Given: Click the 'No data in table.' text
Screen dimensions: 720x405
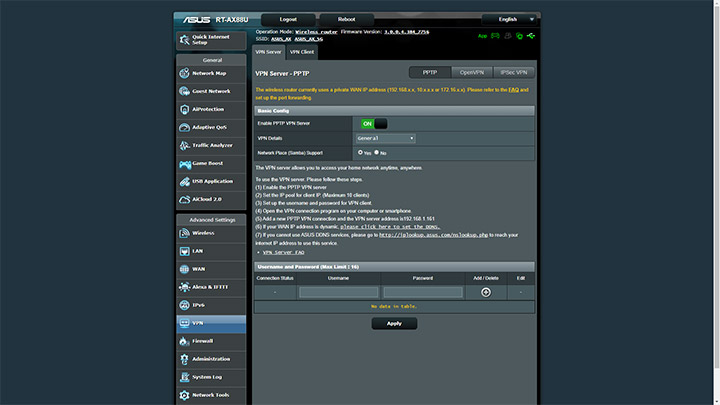Looking at the screenshot, I should coord(394,306).
